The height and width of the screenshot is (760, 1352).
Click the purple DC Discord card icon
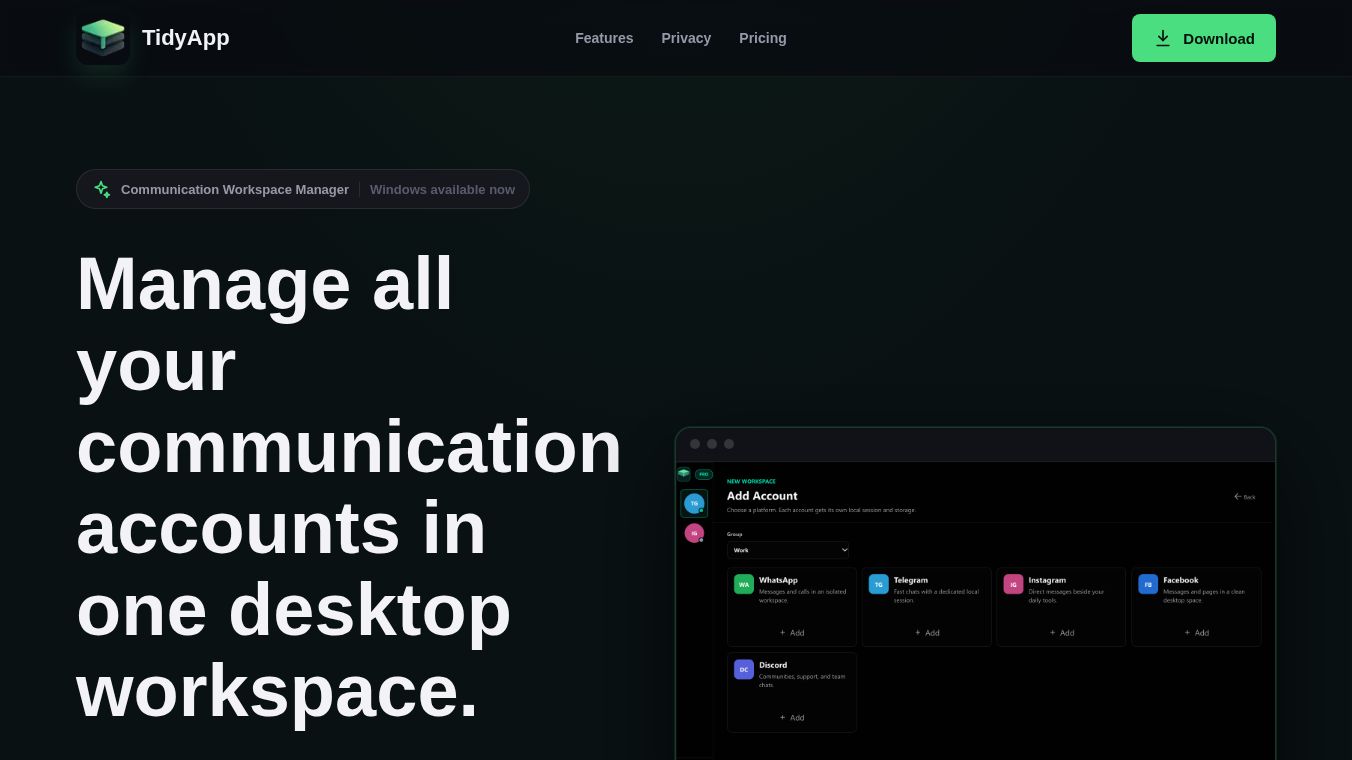pos(744,669)
